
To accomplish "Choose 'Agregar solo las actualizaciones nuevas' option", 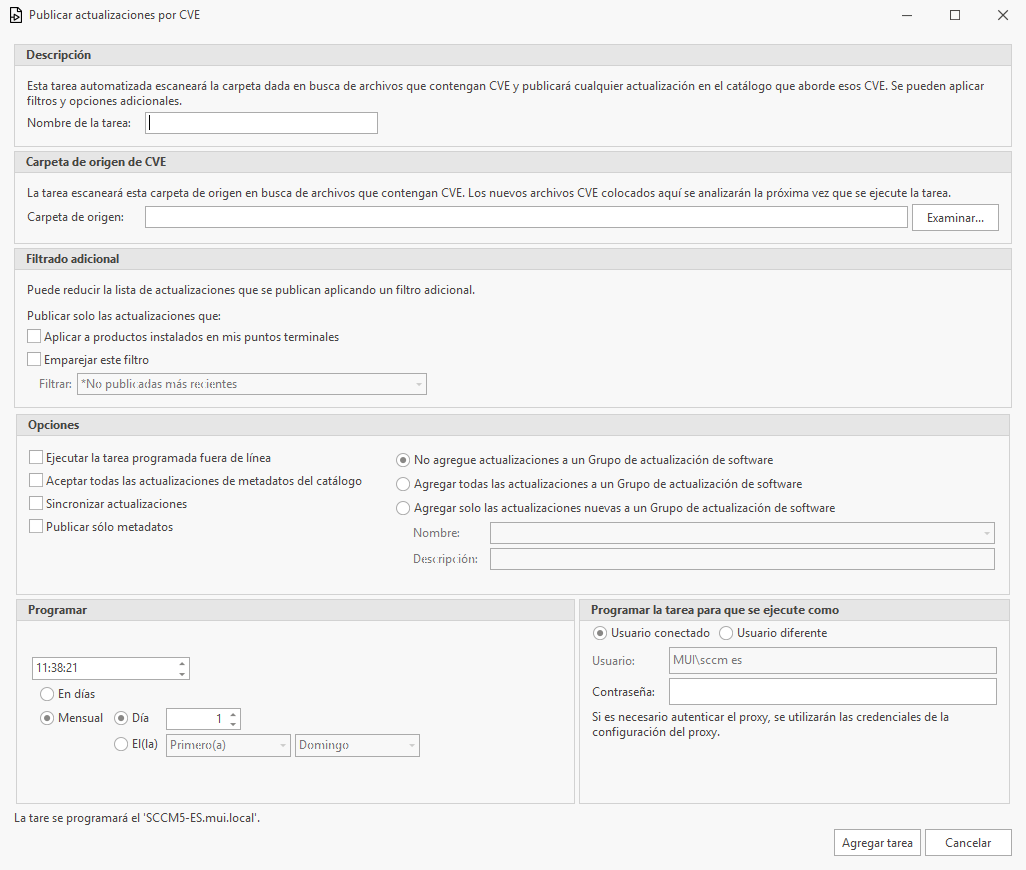I will [x=403, y=508].
